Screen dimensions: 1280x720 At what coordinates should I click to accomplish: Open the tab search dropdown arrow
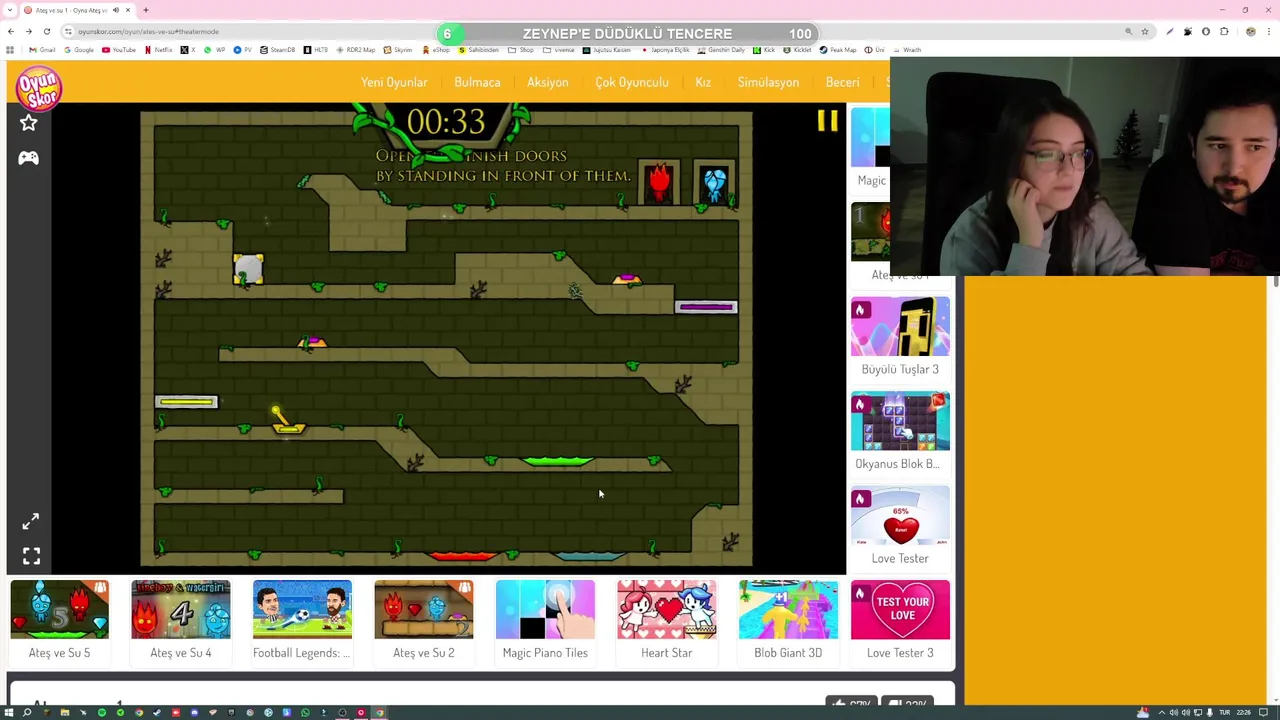[x=10, y=10]
